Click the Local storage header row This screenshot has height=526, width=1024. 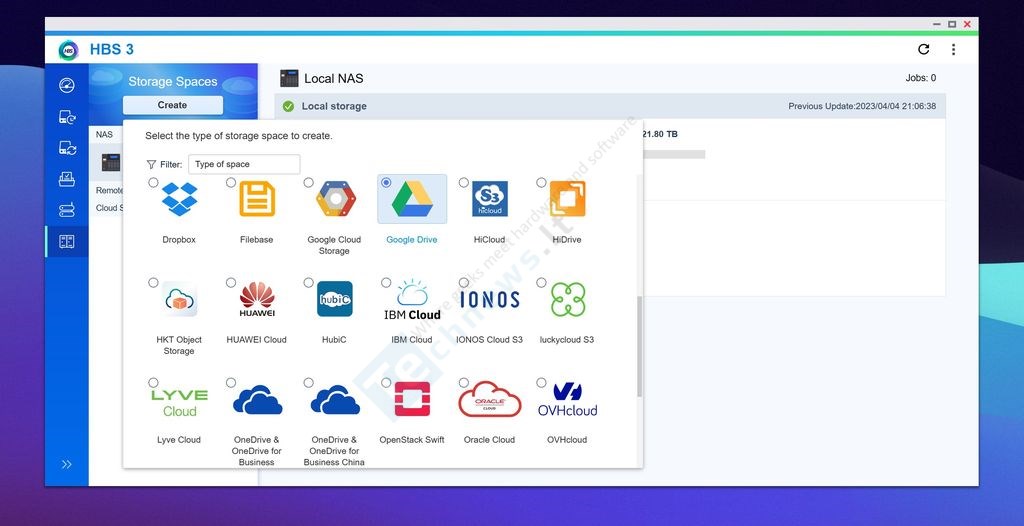(610, 106)
